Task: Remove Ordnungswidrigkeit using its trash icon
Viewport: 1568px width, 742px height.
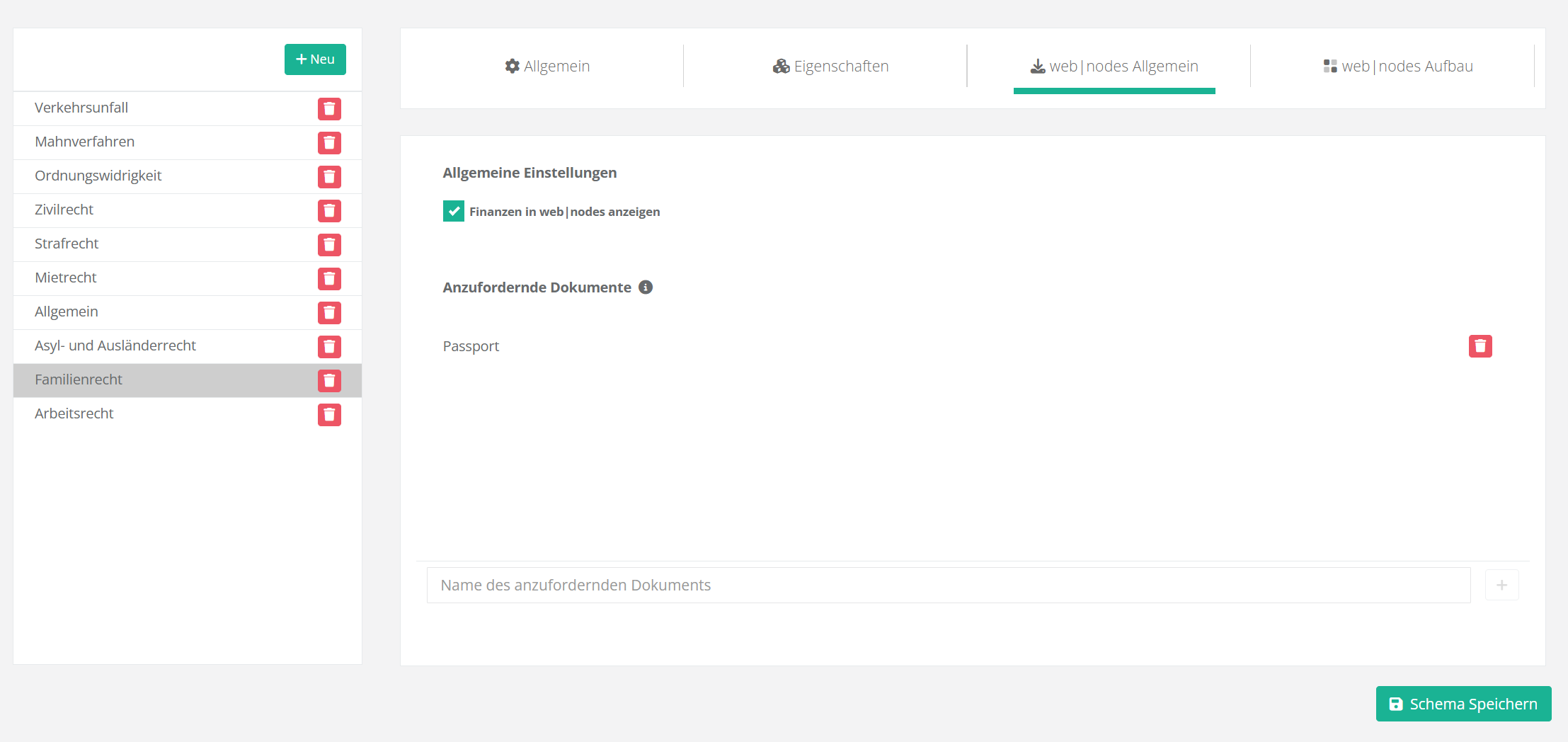Action: pos(329,177)
